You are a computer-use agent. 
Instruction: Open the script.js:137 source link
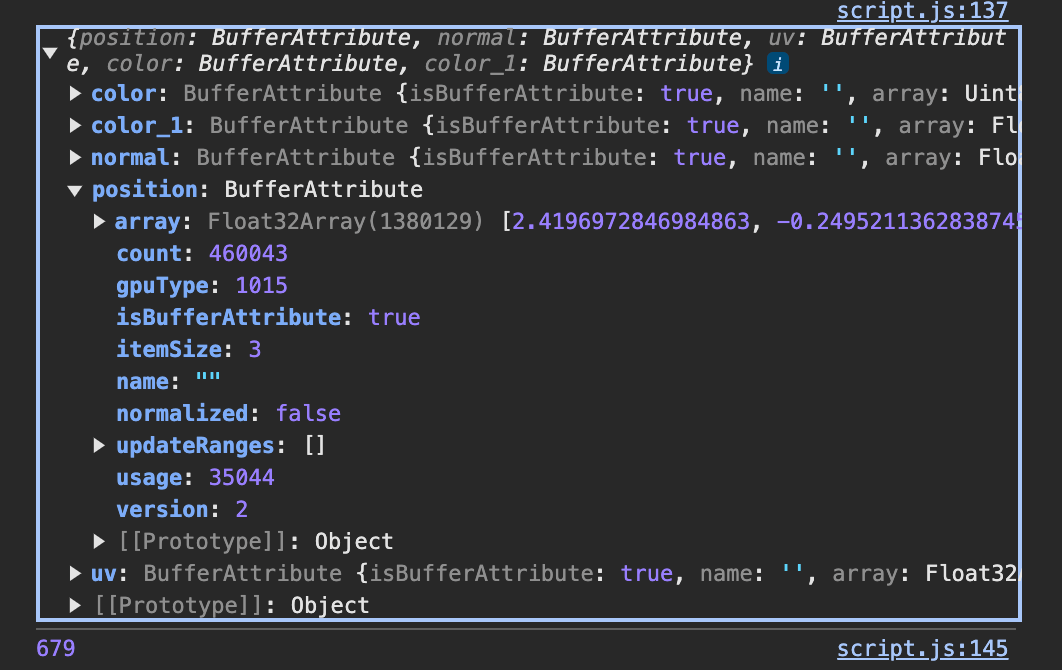(922, 11)
